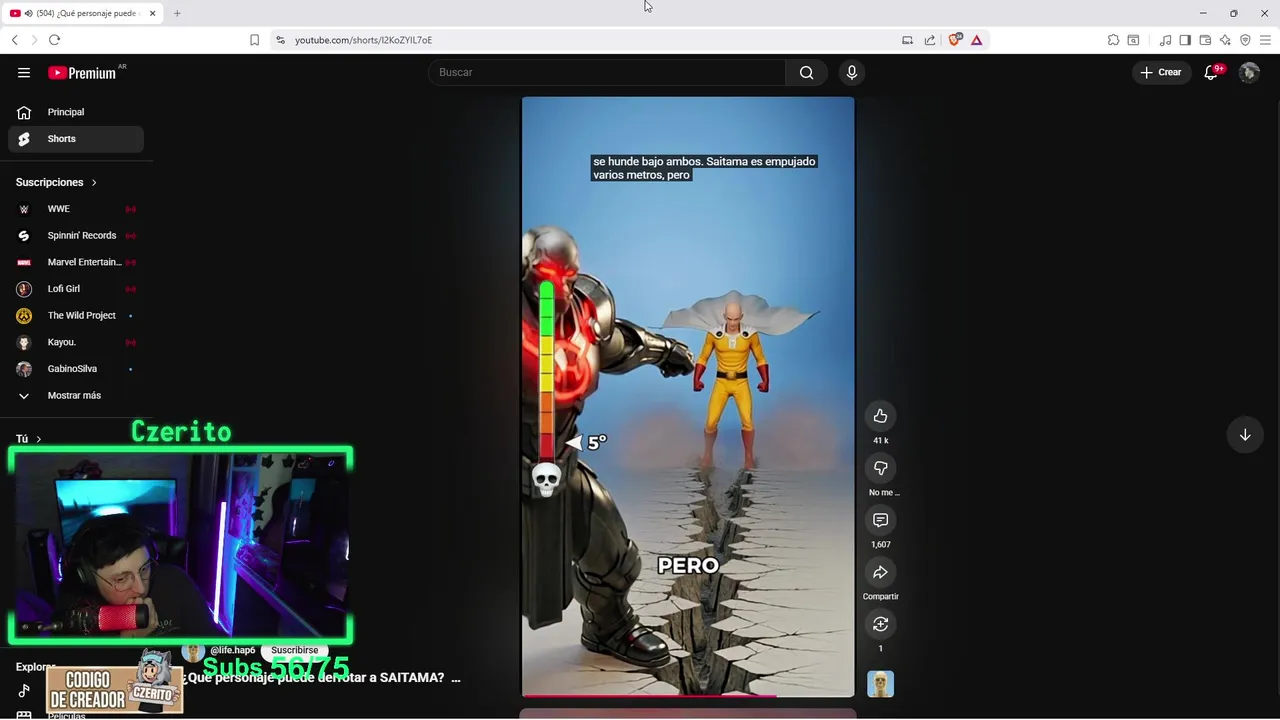Viewport: 1280px width, 720px height.
Task: Open the notifications bell
Action: point(1211,72)
